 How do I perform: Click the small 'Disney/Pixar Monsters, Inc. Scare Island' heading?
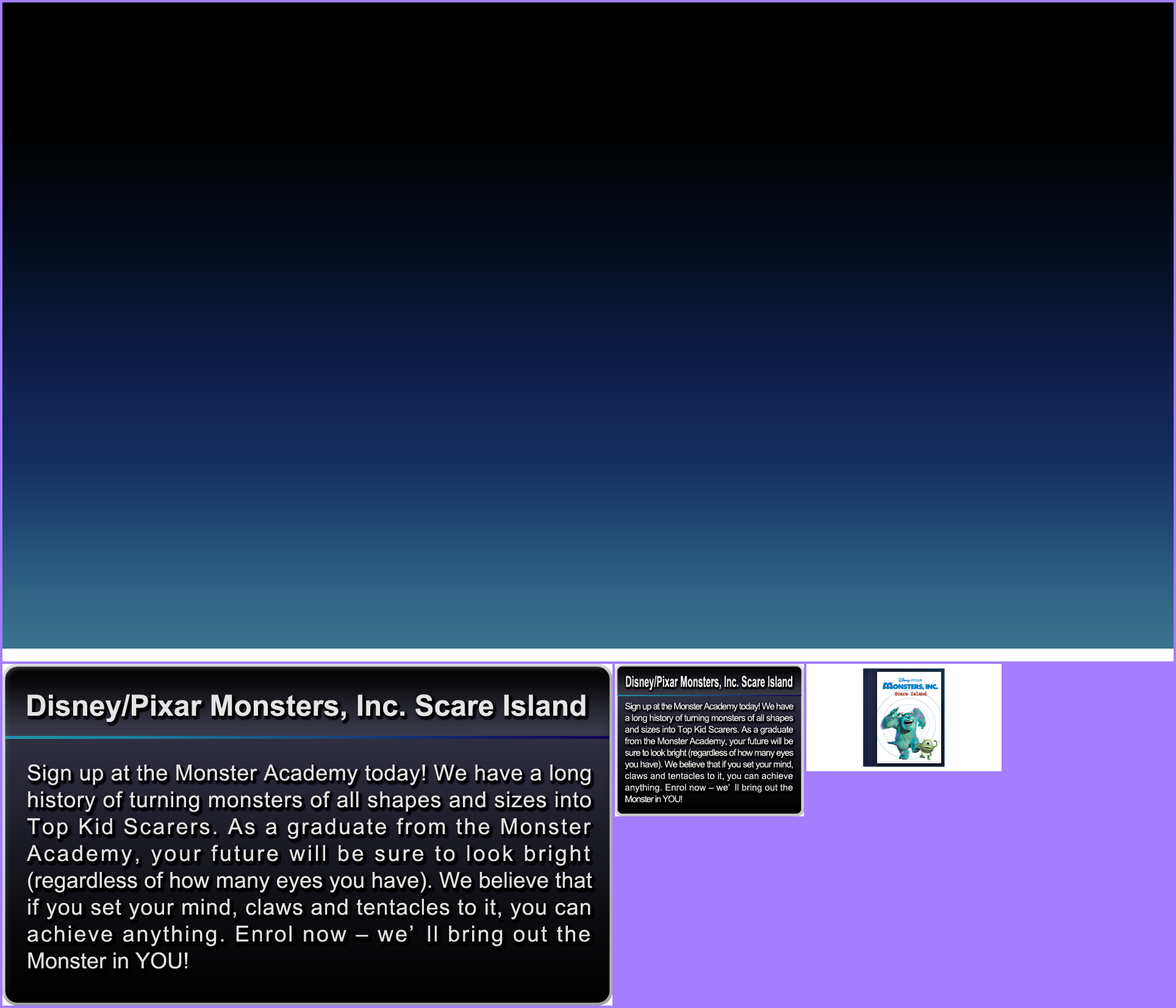pos(709,682)
